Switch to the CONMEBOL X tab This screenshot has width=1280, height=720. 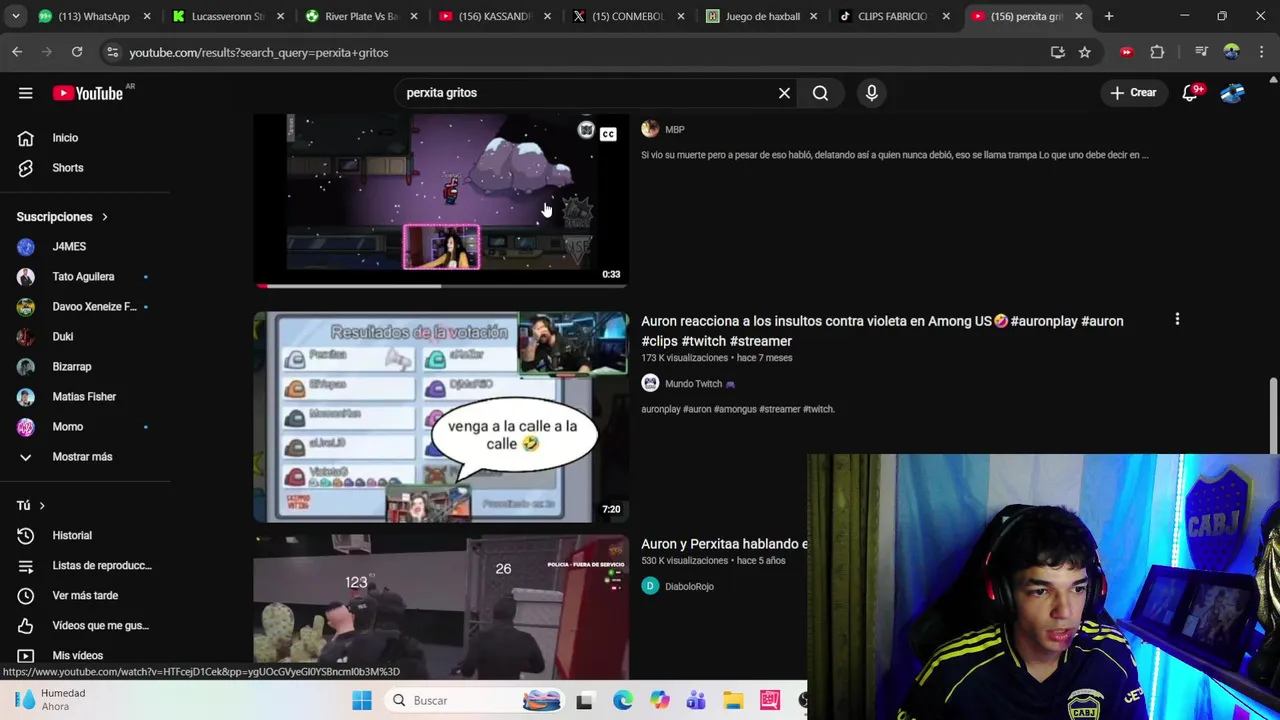[627, 16]
